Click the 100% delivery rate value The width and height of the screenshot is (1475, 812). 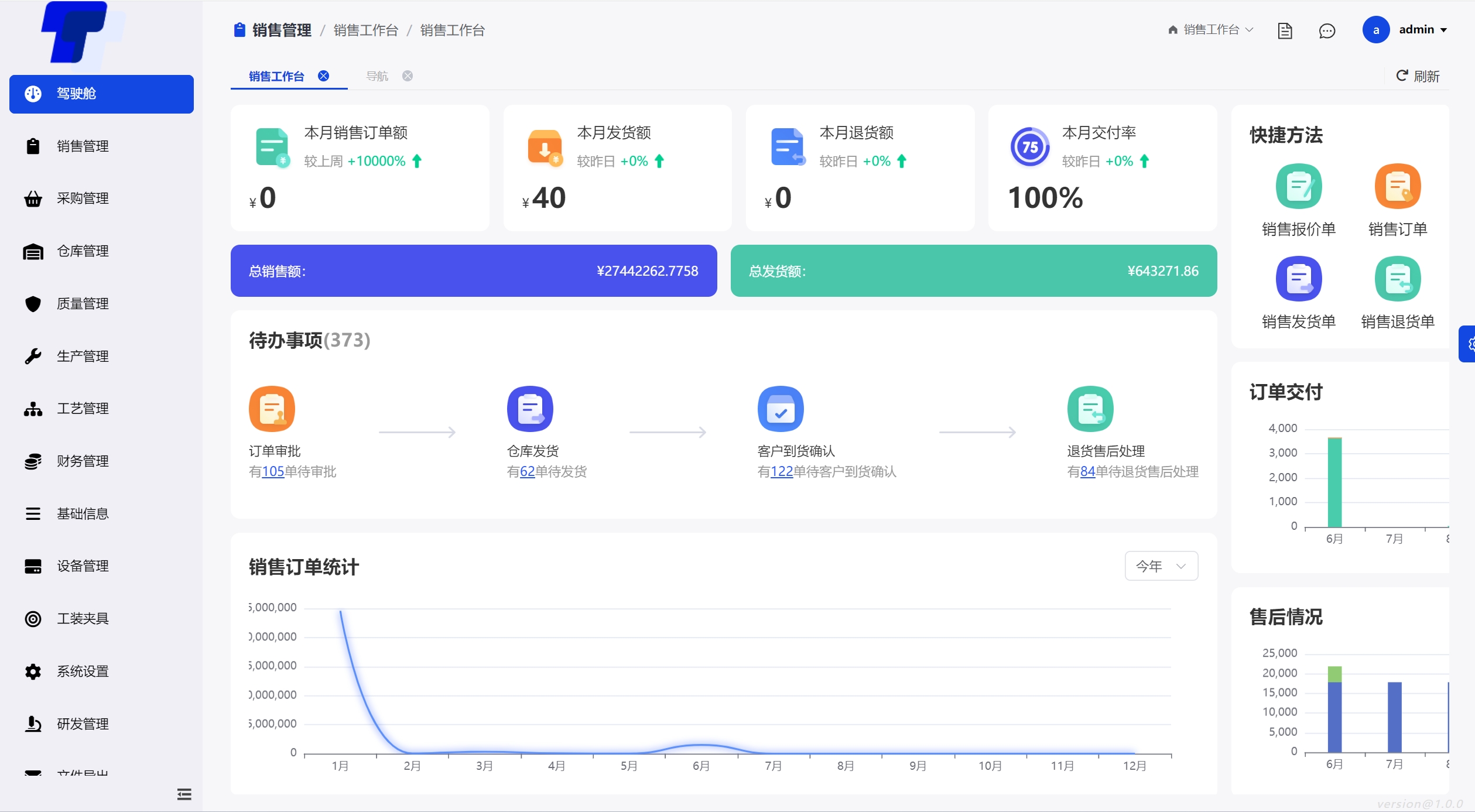pyautogui.click(x=1045, y=198)
